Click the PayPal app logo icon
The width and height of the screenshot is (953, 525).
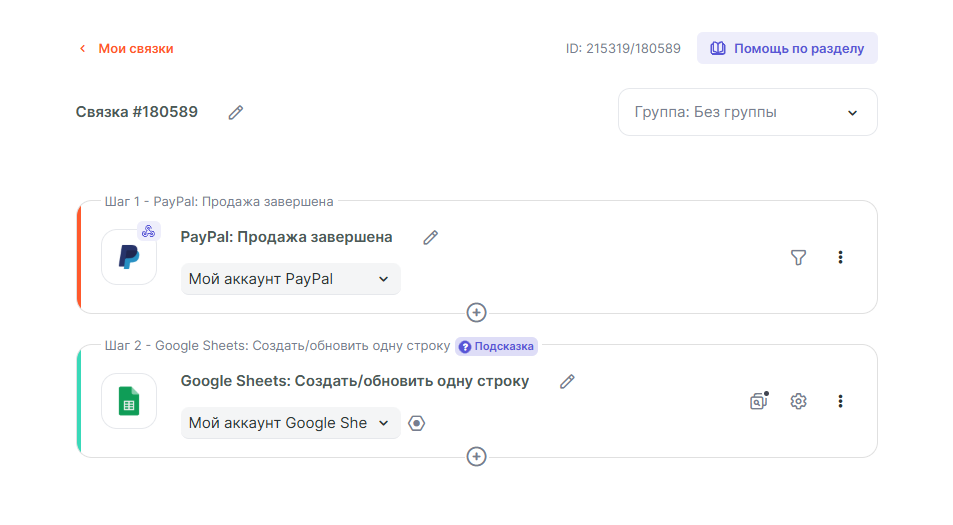coord(129,257)
